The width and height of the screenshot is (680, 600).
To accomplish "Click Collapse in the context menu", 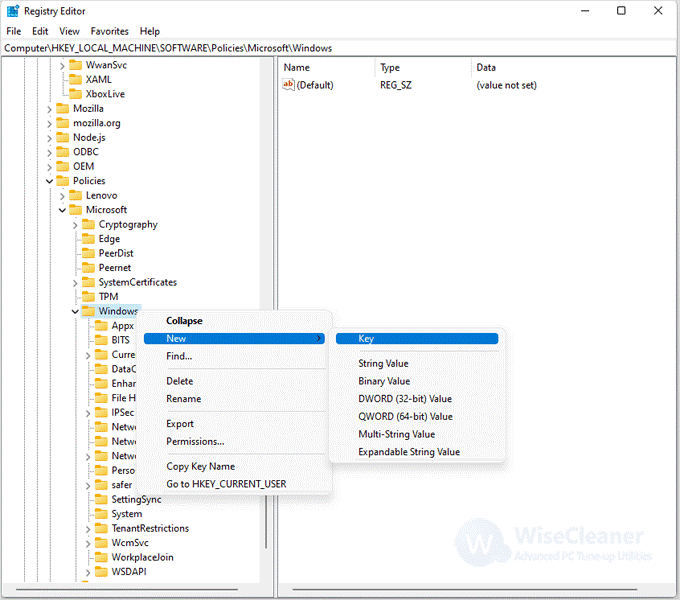I will coord(184,321).
